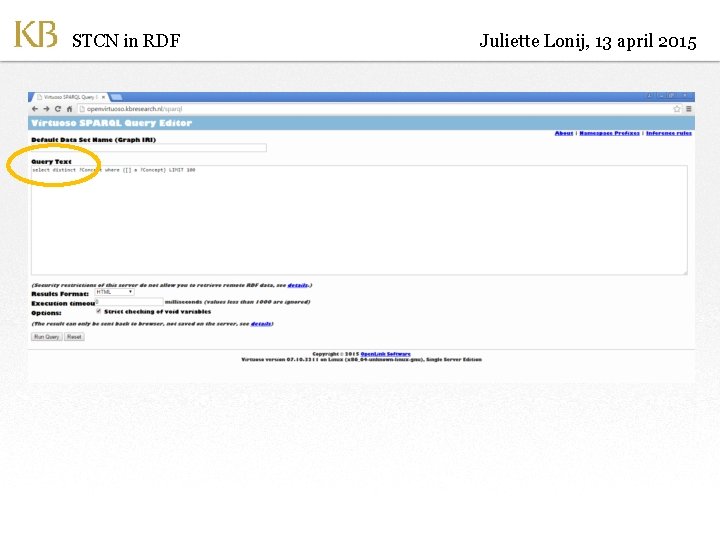This screenshot has width=720, height=540.
Task: Open the Inference rules link
Action: (669, 133)
